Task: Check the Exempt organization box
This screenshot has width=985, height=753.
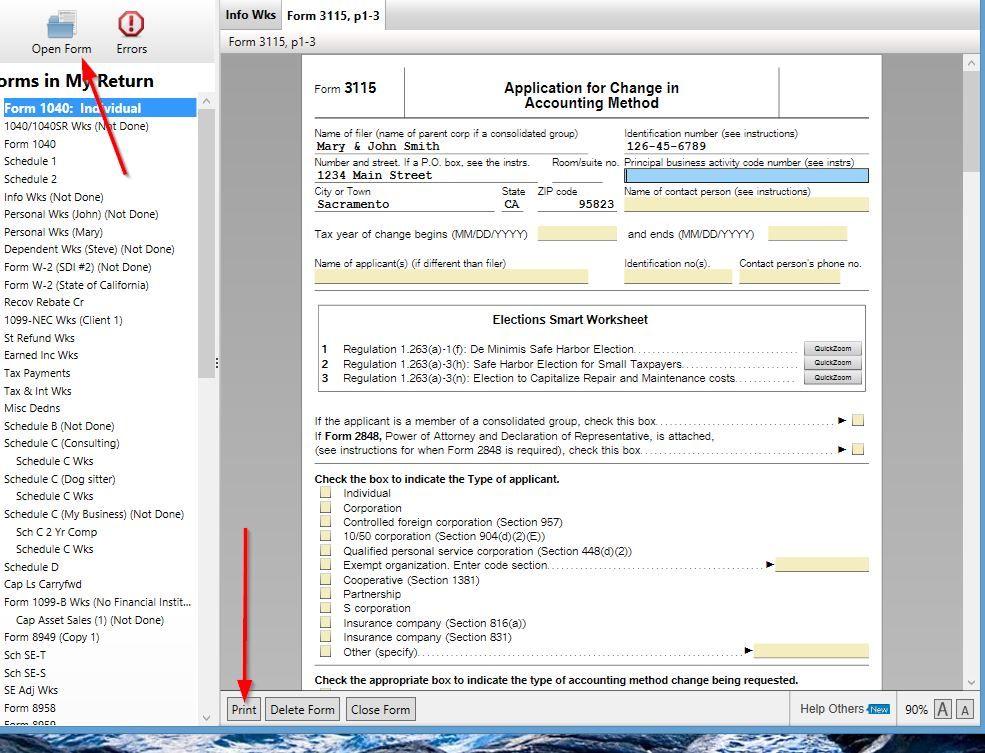Action: [325, 564]
